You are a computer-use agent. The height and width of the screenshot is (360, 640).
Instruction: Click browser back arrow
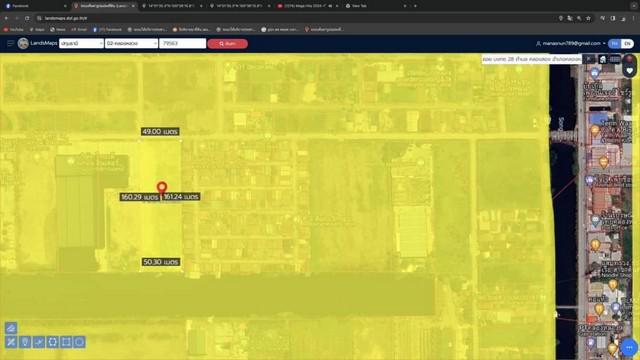[x=7, y=18]
